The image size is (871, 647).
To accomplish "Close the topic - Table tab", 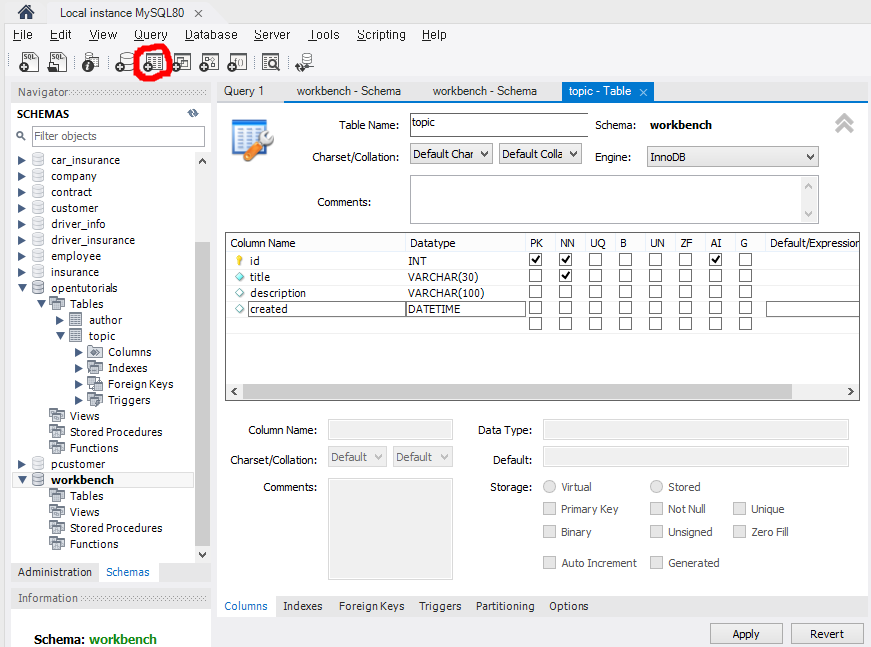I will tap(643, 92).
